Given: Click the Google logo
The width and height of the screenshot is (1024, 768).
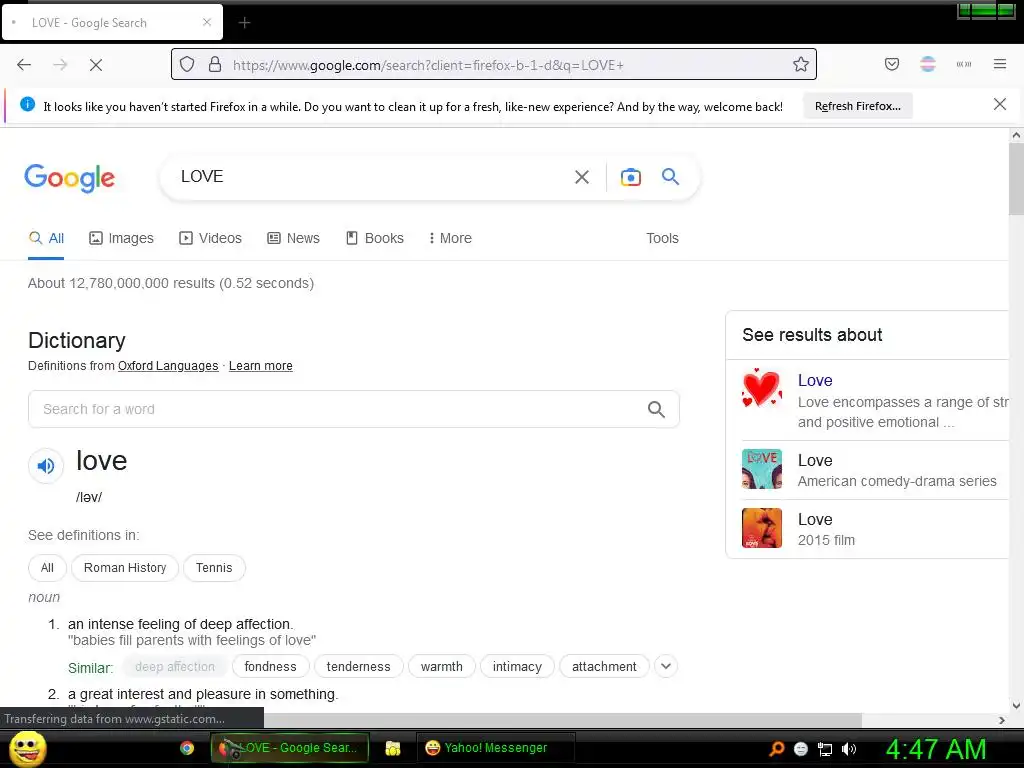Looking at the screenshot, I should tap(70, 178).
